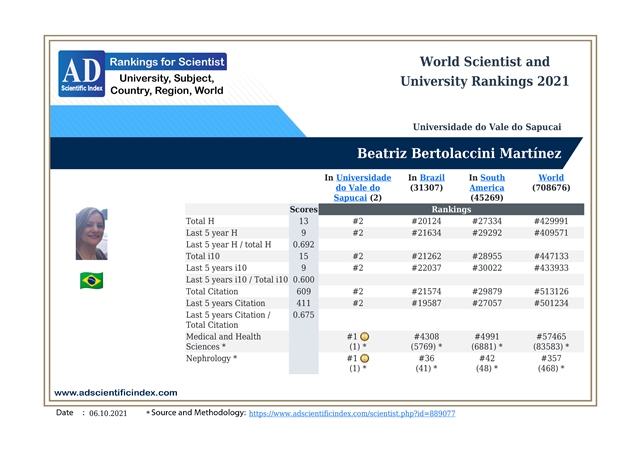Click the date 06.10.2021

pyautogui.click(x=108, y=413)
